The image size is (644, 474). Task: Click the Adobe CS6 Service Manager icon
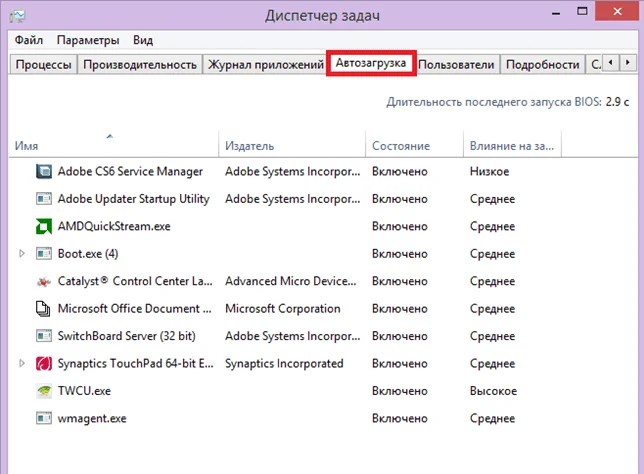[43, 172]
